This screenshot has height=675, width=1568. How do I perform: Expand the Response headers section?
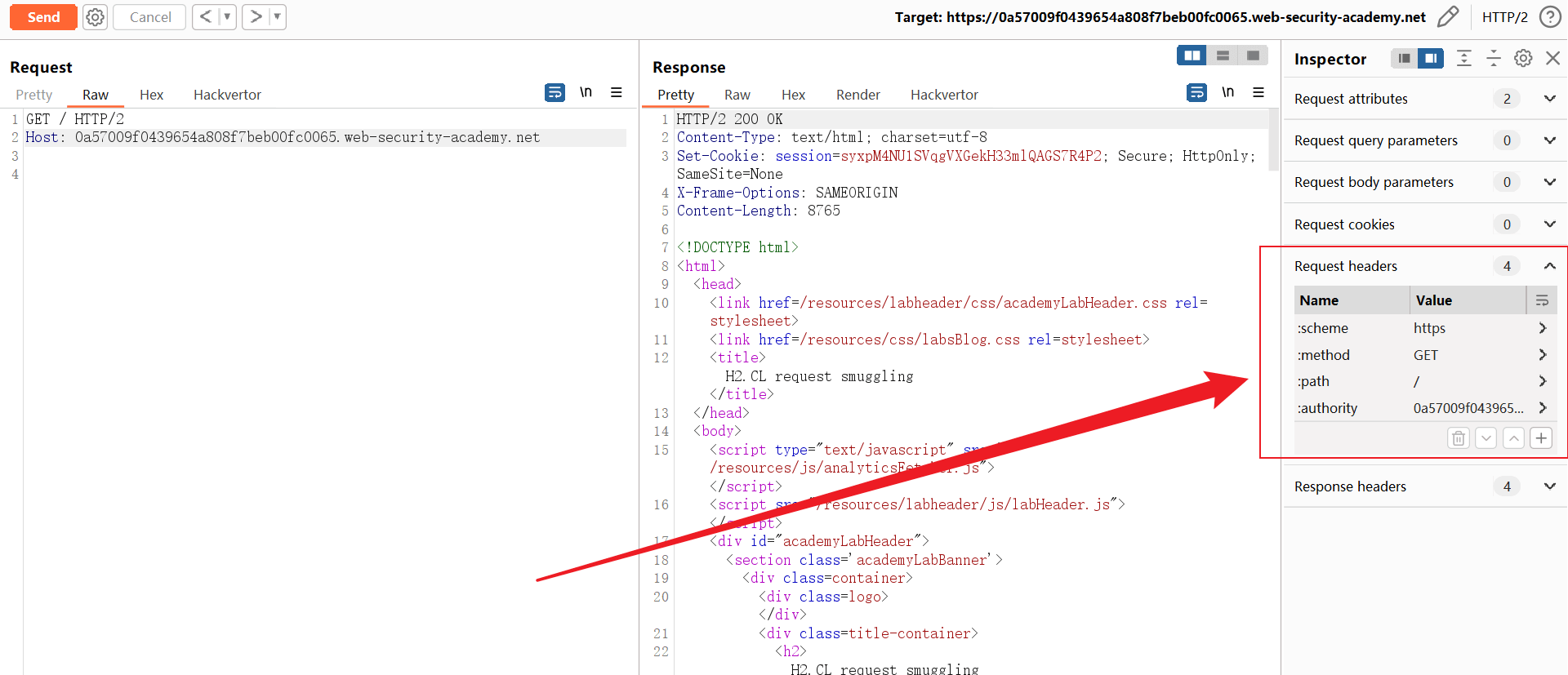coord(1549,486)
